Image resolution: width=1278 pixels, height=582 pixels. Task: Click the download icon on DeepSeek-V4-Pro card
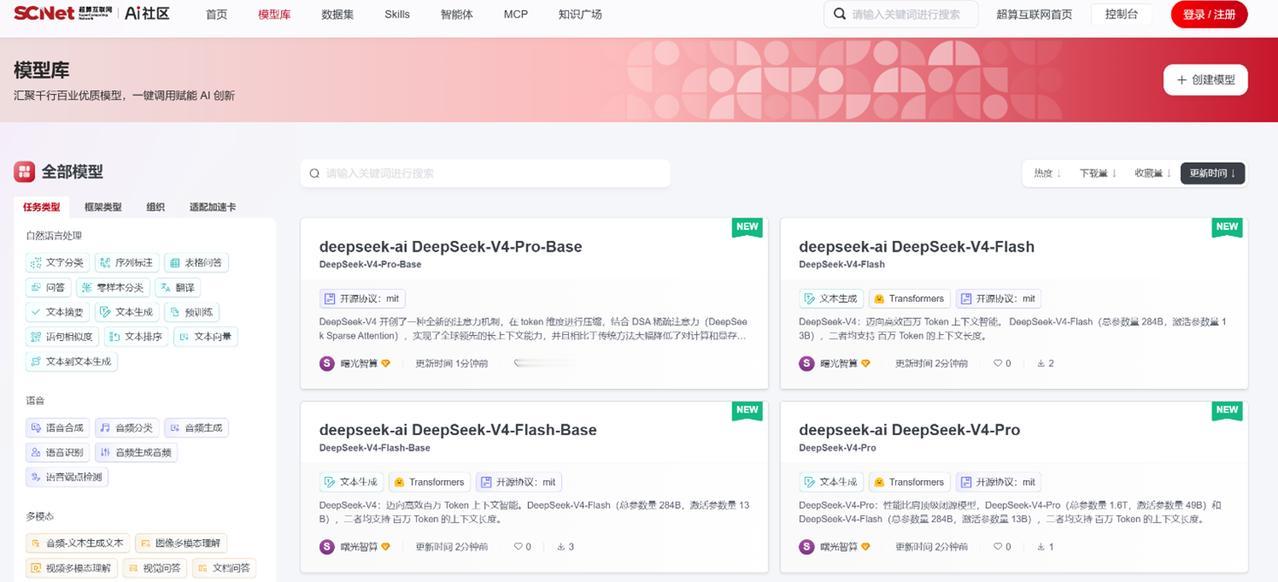1040,547
